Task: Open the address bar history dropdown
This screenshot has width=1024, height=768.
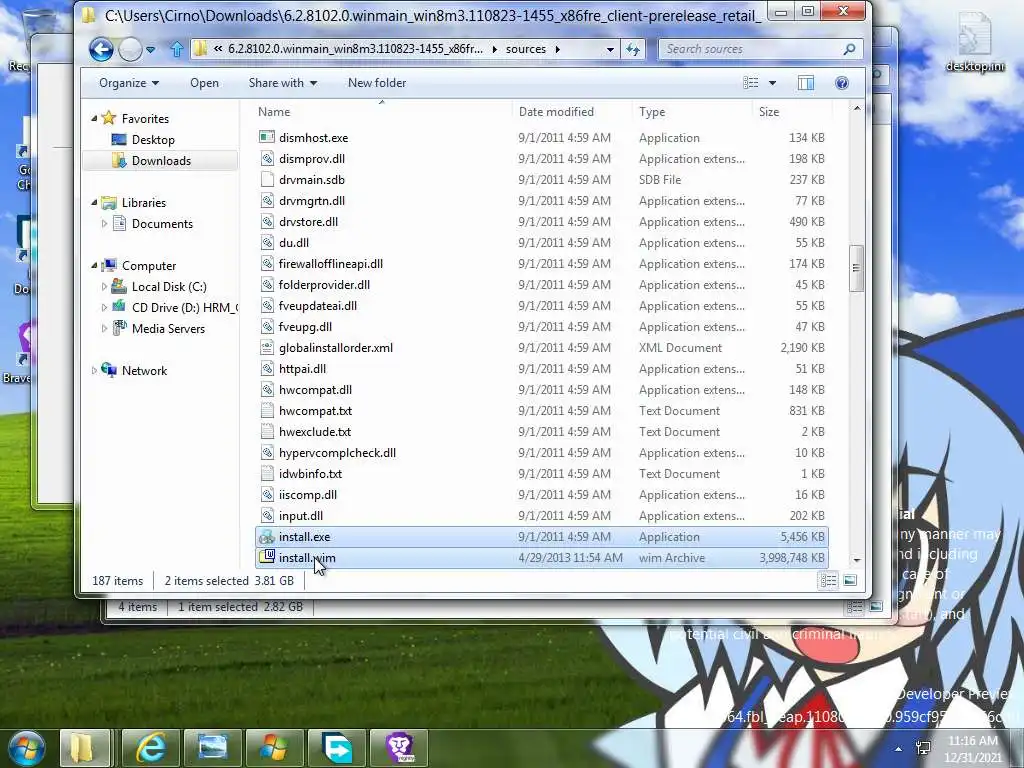Action: tap(610, 50)
